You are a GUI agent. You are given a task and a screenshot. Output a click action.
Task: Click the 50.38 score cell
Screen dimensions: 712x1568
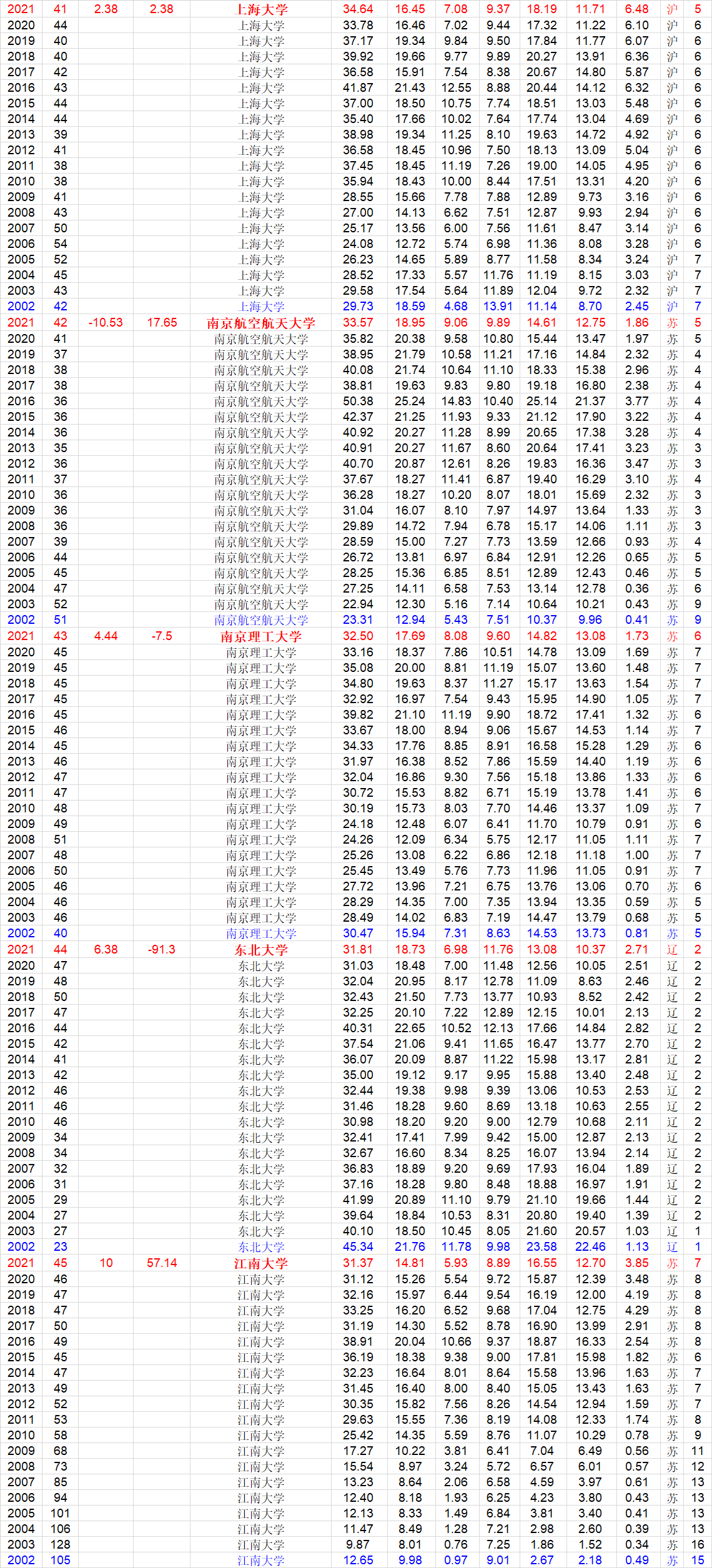(x=358, y=402)
